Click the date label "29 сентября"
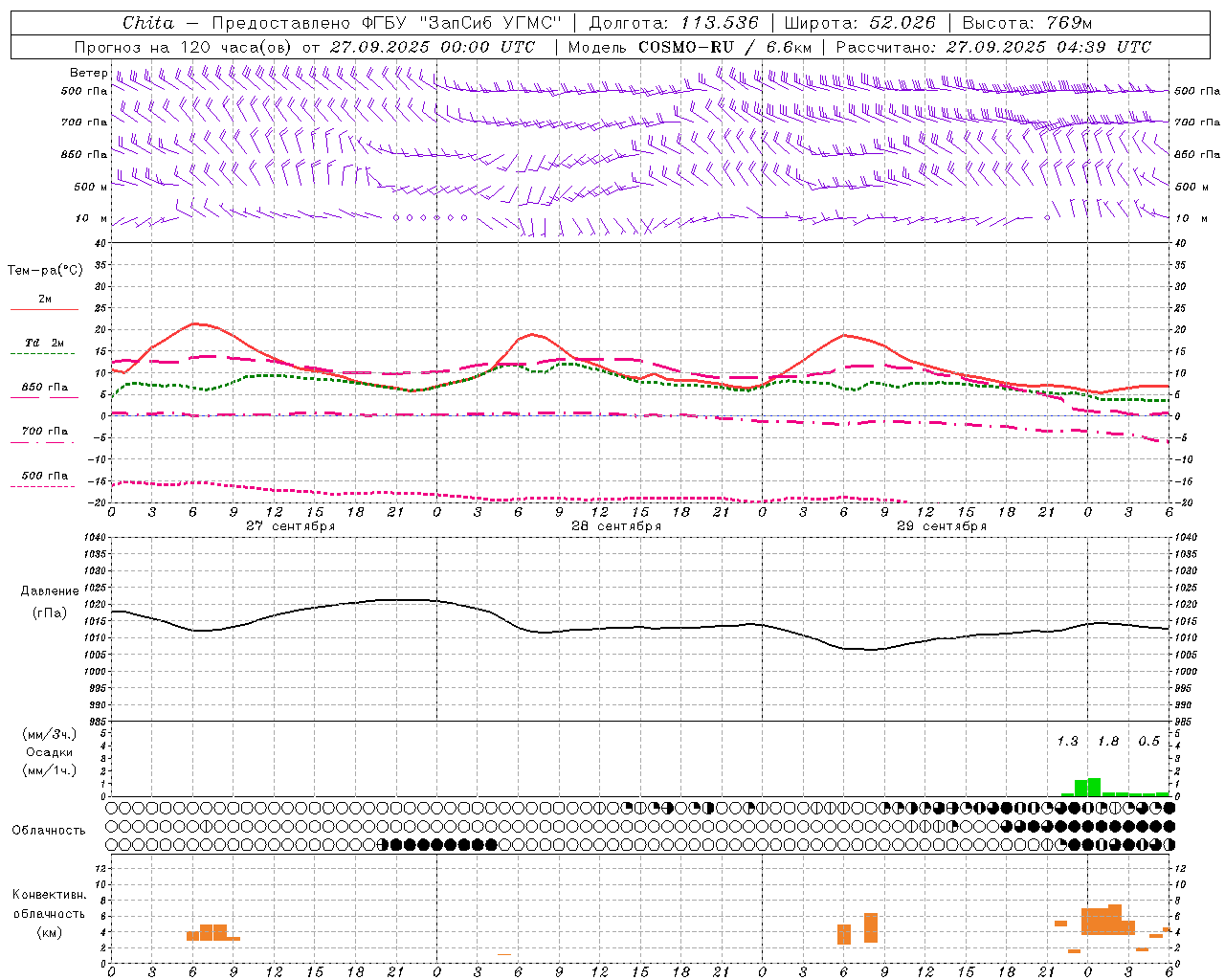 tap(942, 526)
